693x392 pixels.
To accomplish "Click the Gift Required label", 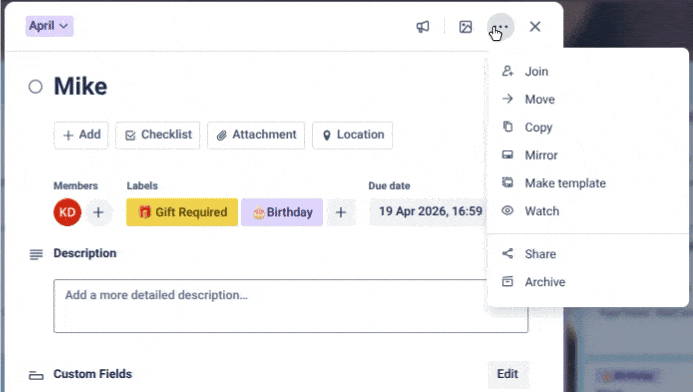I will (x=182, y=212).
